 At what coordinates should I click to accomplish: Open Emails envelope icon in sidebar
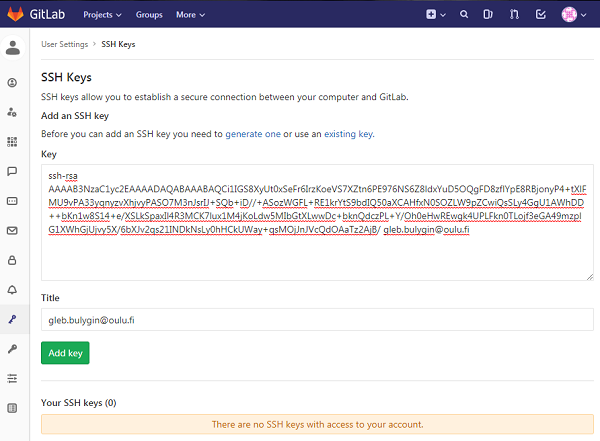click(x=12, y=231)
